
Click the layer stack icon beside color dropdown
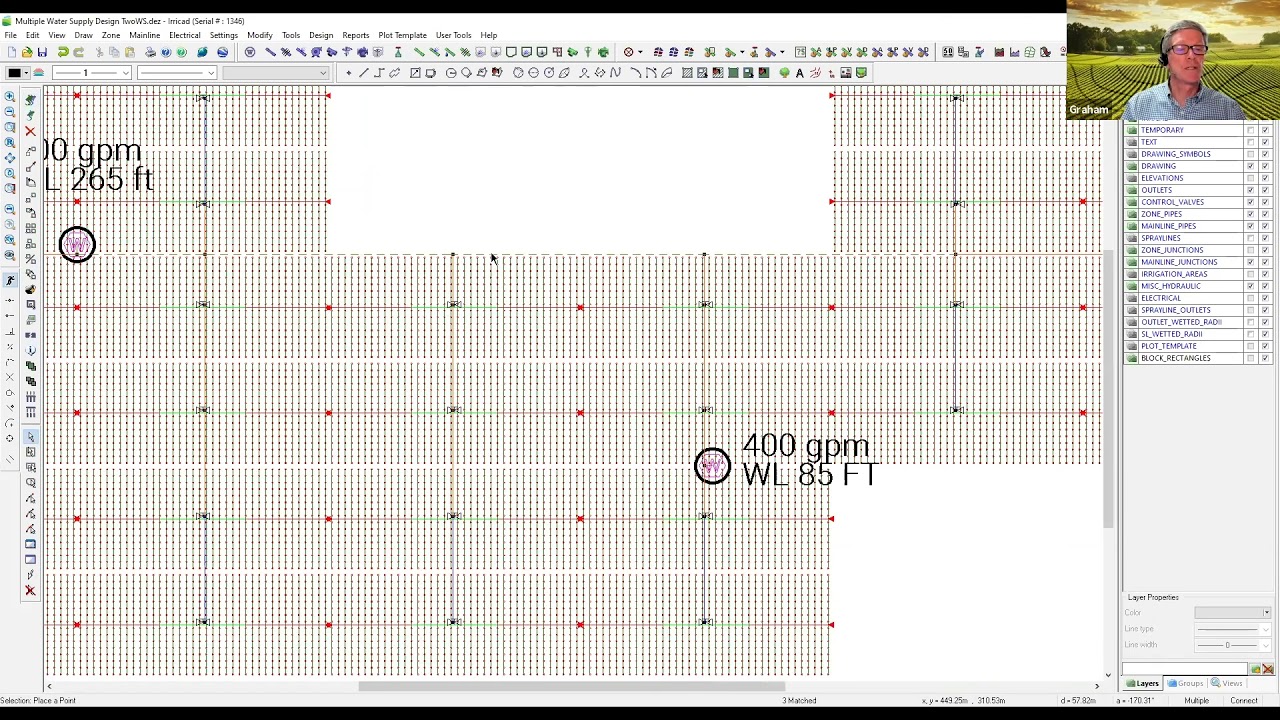[x=39, y=73]
